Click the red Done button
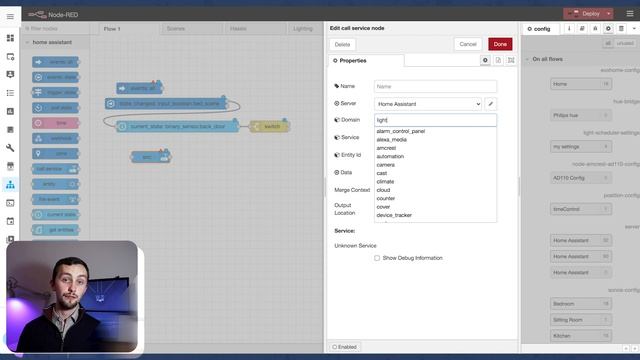640x360 pixels. (x=500, y=44)
